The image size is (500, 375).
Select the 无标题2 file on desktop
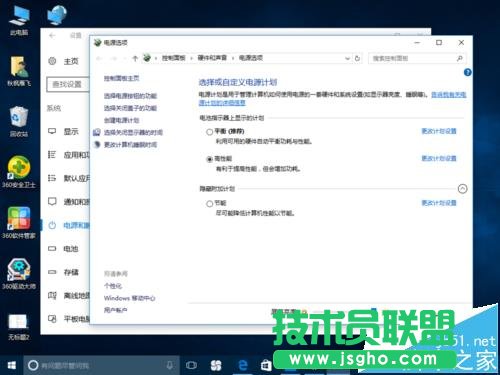point(19,327)
